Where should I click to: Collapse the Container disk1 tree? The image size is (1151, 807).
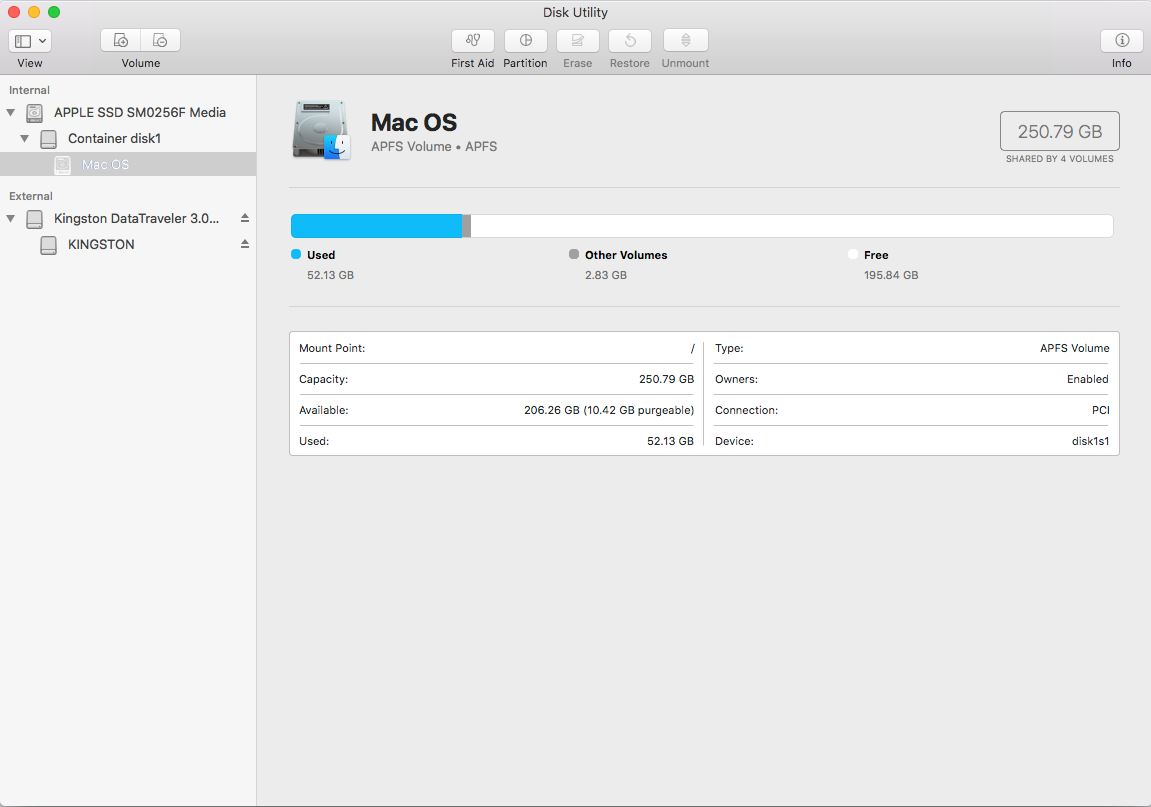pos(25,138)
